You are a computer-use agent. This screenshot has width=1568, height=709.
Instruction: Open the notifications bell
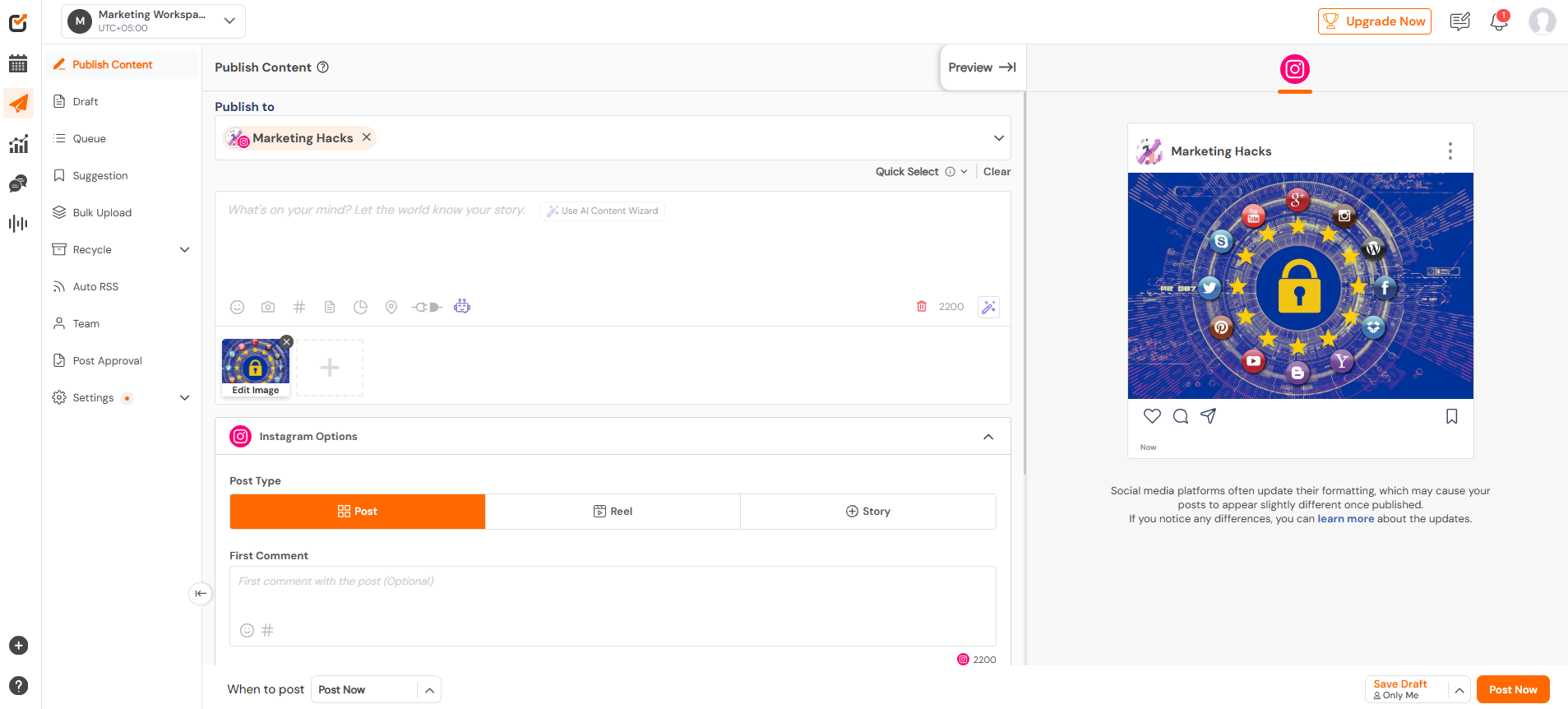click(x=1498, y=21)
